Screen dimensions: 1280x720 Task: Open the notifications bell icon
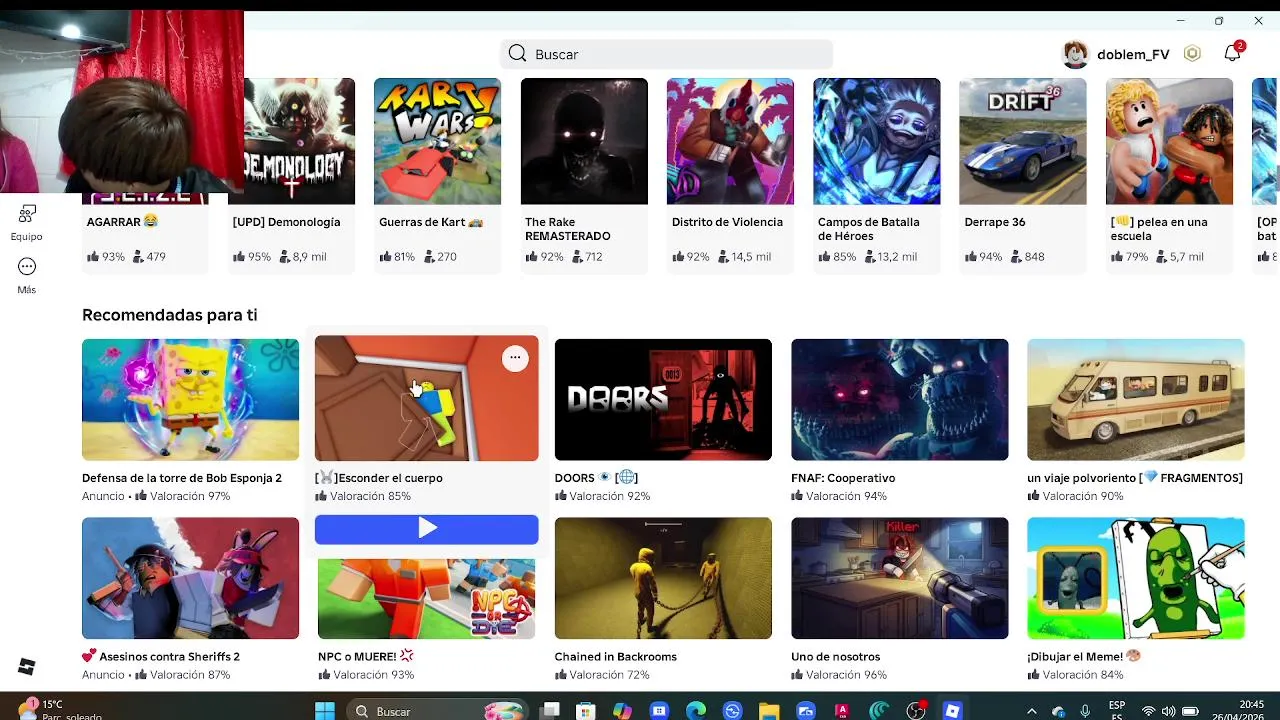1233,54
